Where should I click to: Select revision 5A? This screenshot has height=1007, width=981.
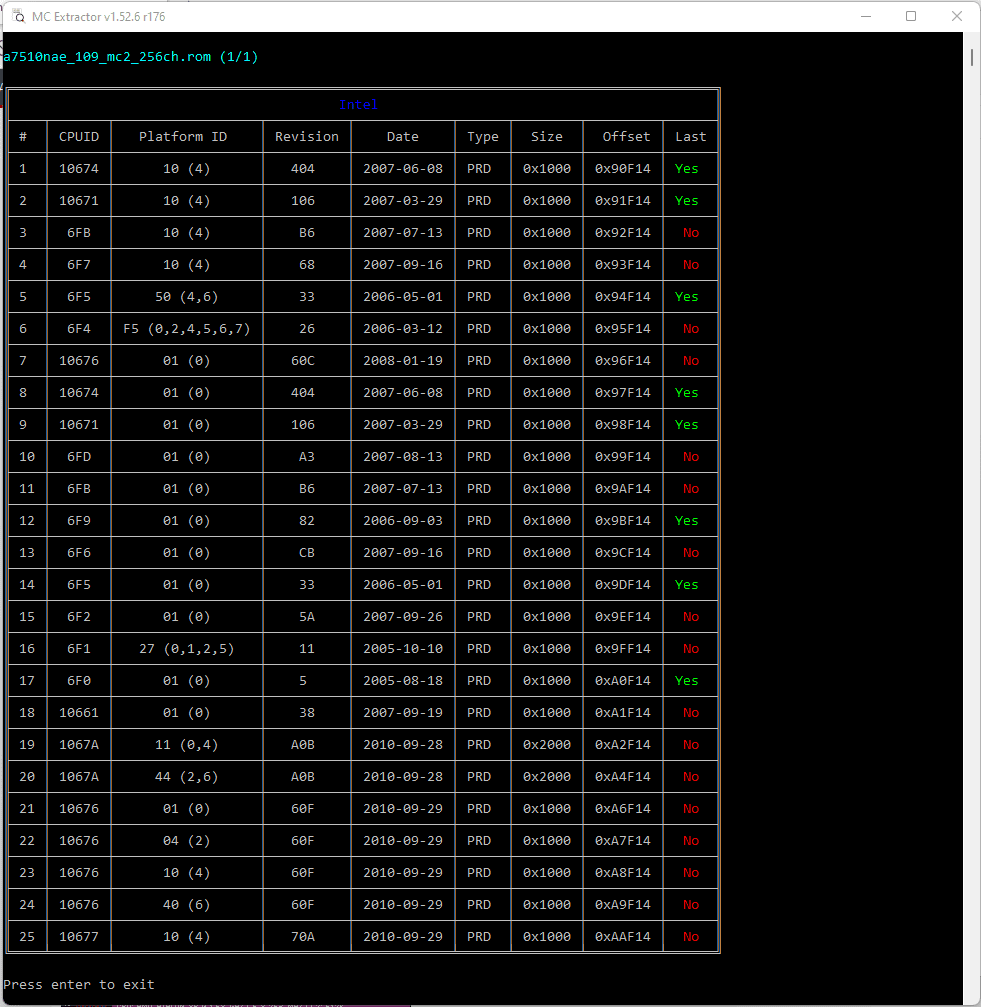tap(307, 617)
